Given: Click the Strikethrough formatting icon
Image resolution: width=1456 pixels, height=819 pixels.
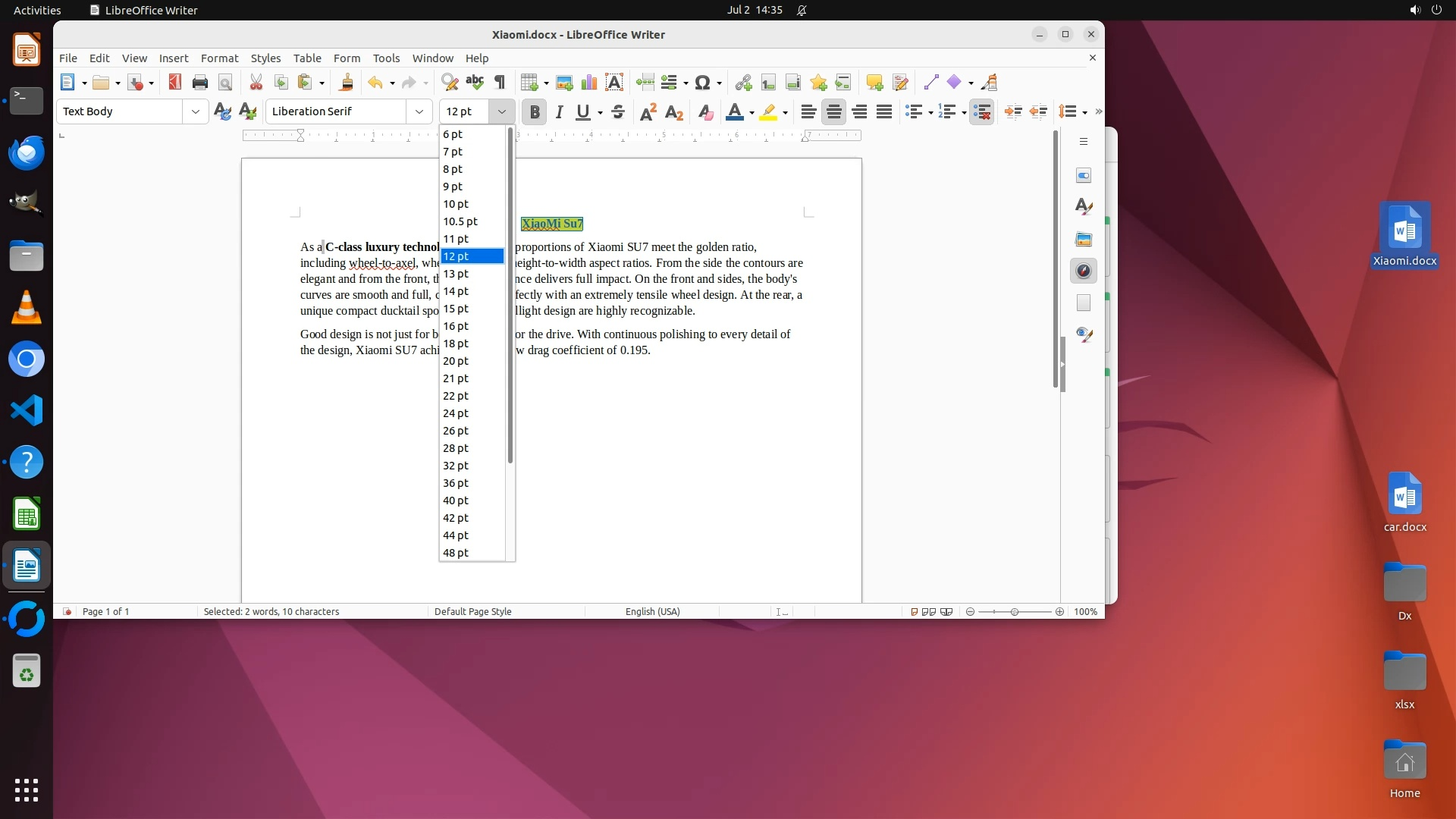Looking at the screenshot, I should click(x=618, y=112).
